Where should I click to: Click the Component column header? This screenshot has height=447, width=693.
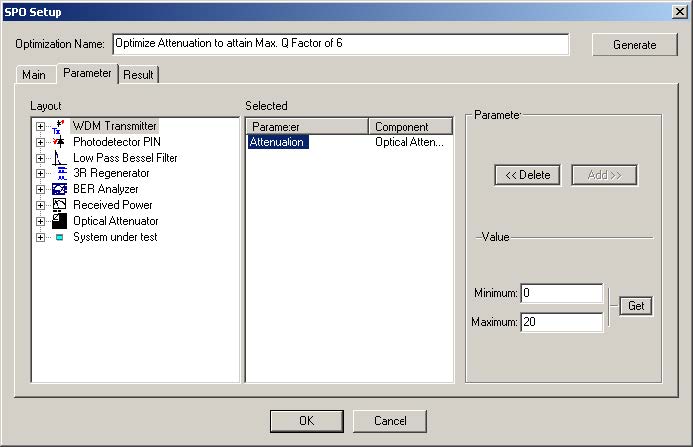pyautogui.click(x=411, y=127)
